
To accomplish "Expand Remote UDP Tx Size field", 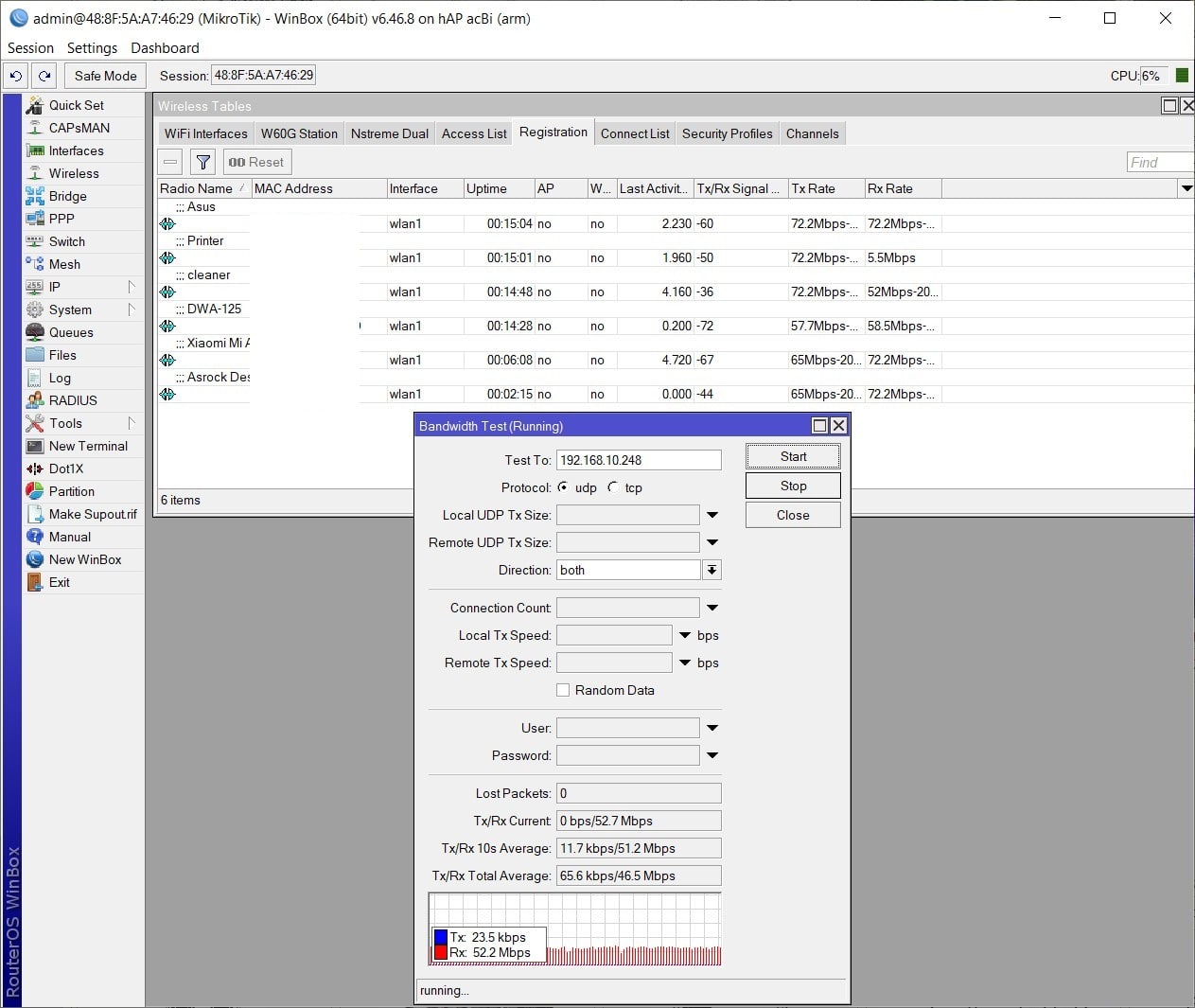I will (712, 542).
